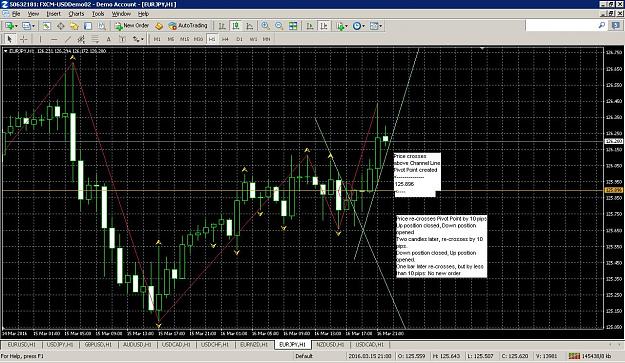Open the Window menu
625x363 pixels.
click(x=121, y=14)
